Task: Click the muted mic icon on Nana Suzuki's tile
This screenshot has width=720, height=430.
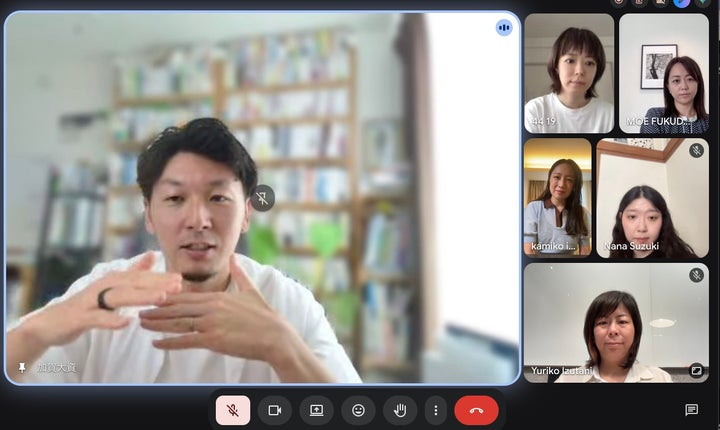Action: (x=696, y=150)
